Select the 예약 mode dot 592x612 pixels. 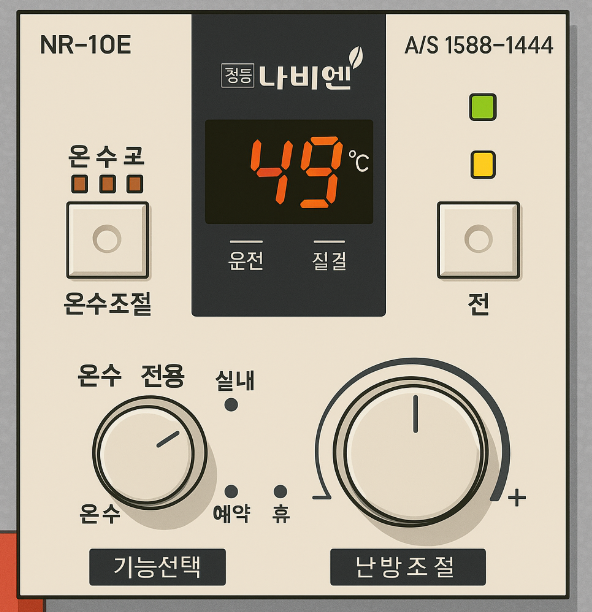(x=231, y=491)
